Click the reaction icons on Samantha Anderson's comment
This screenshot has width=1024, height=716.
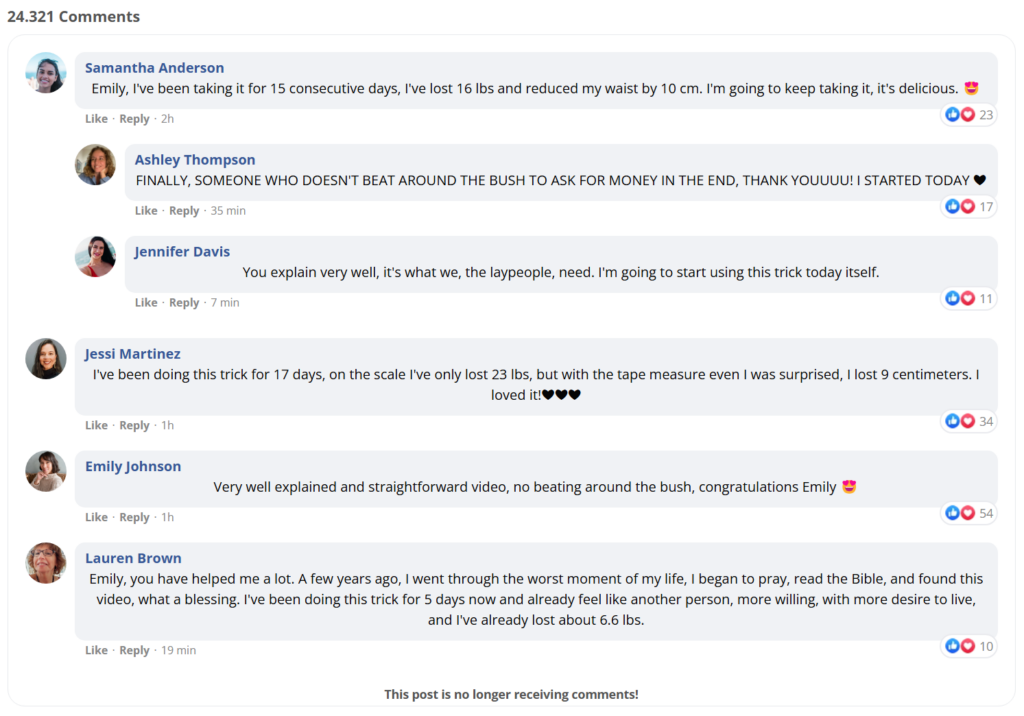click(x=969, y=115)
